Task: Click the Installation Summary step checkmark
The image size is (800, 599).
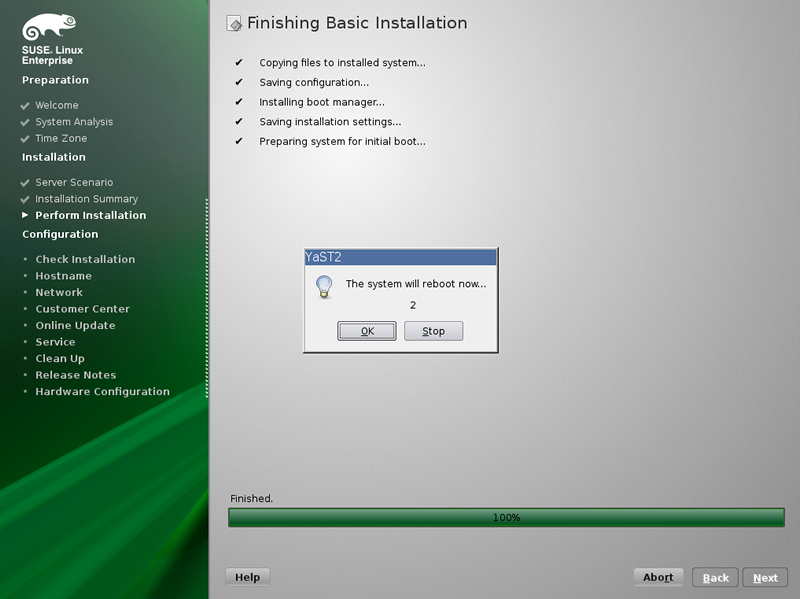Action: pyautogui.click(x=24, y=199)
